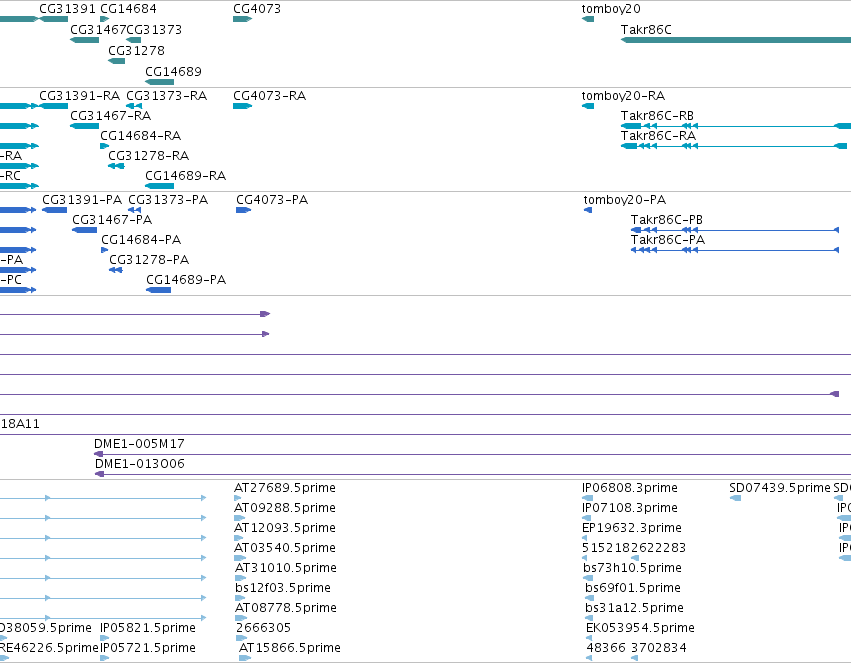Click the CG4073-RA transcript label
Image resolution: width=851 pixels, height=663 pixels.
(269, 95)
